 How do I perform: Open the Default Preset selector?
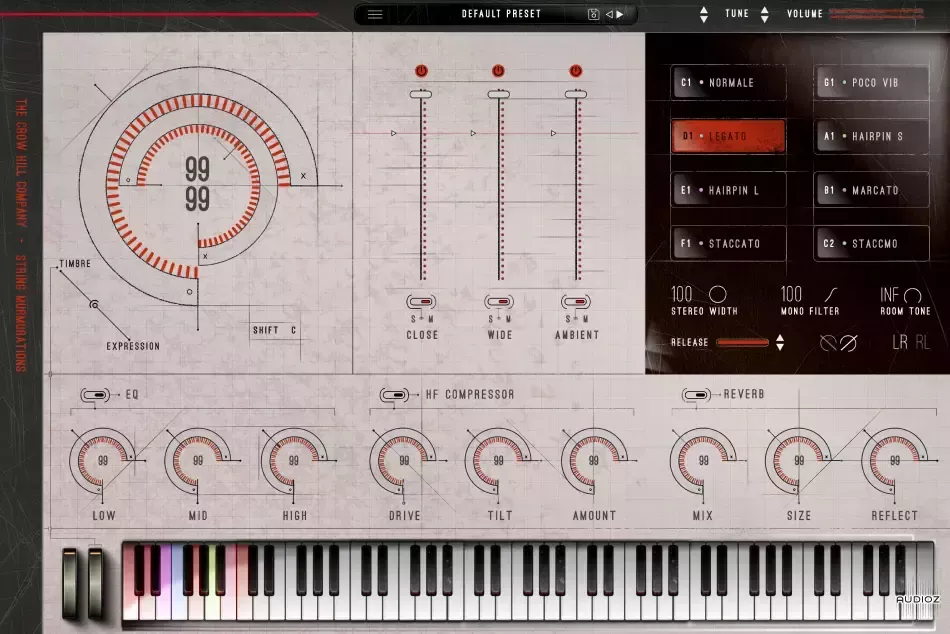point(500,13)
